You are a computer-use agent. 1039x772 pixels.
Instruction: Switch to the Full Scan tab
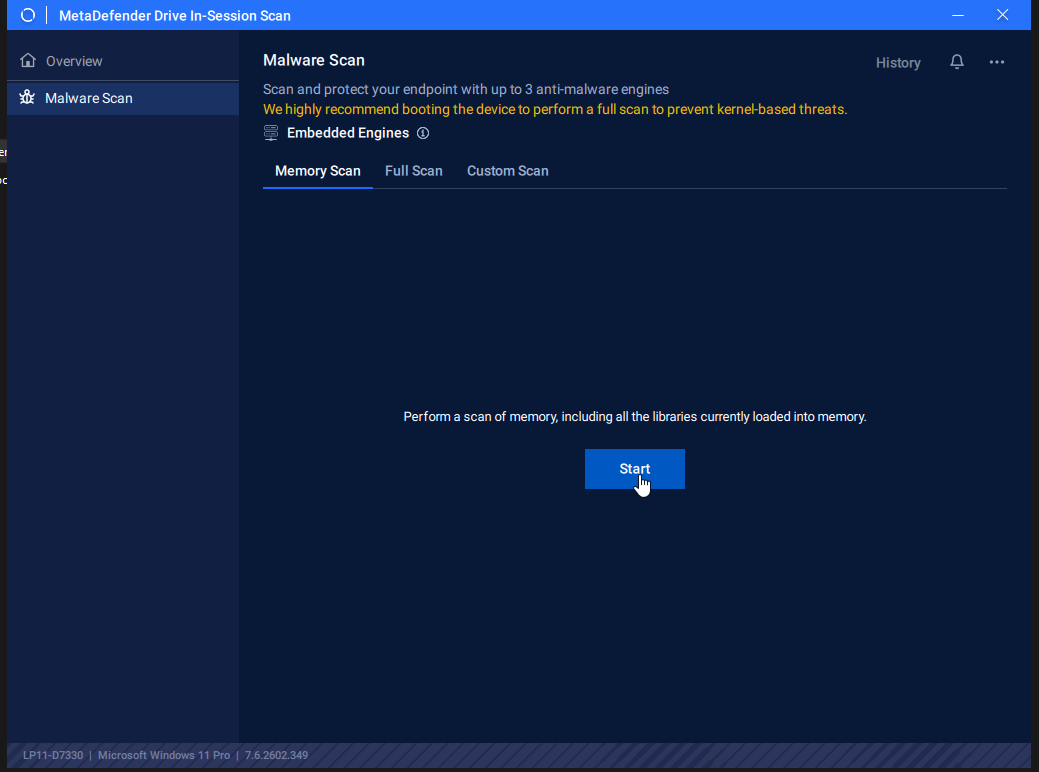413,171
